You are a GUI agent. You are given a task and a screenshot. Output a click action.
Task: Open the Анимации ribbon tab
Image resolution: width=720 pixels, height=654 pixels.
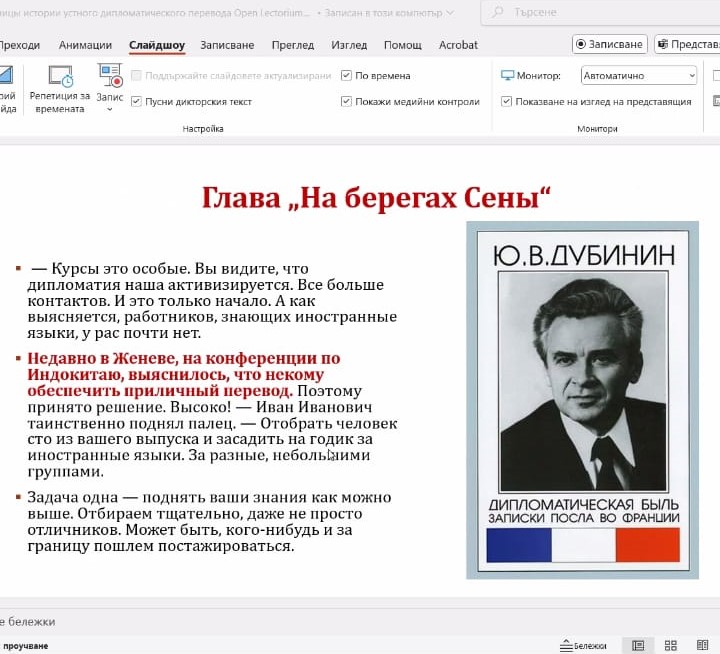pos(85,45)
